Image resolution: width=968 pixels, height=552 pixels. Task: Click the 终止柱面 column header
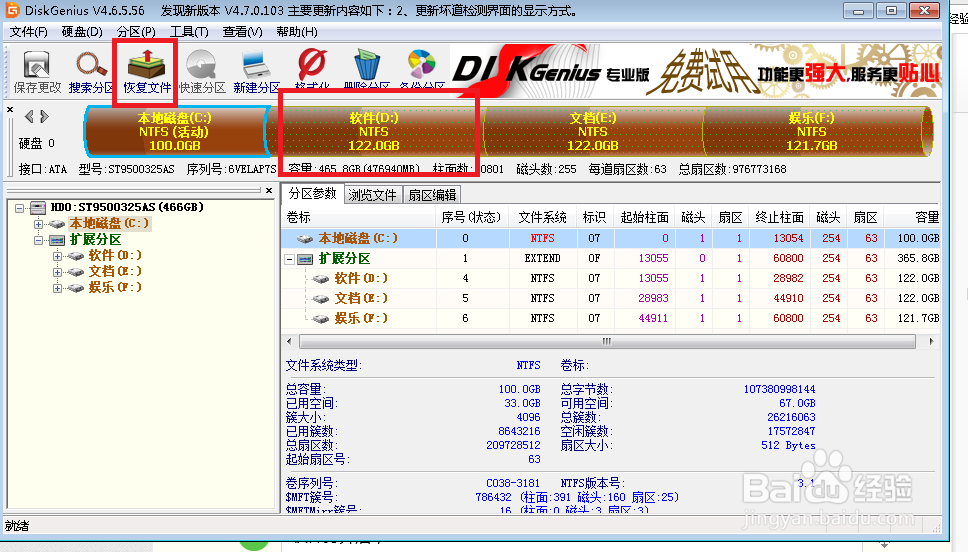click(x=780, y=217)
